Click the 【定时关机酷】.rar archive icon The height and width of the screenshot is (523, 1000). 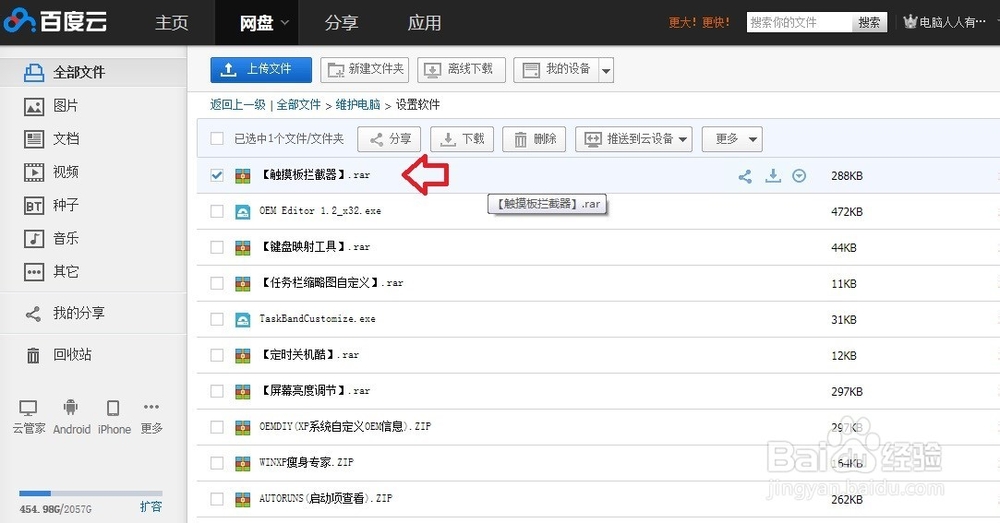242,356
